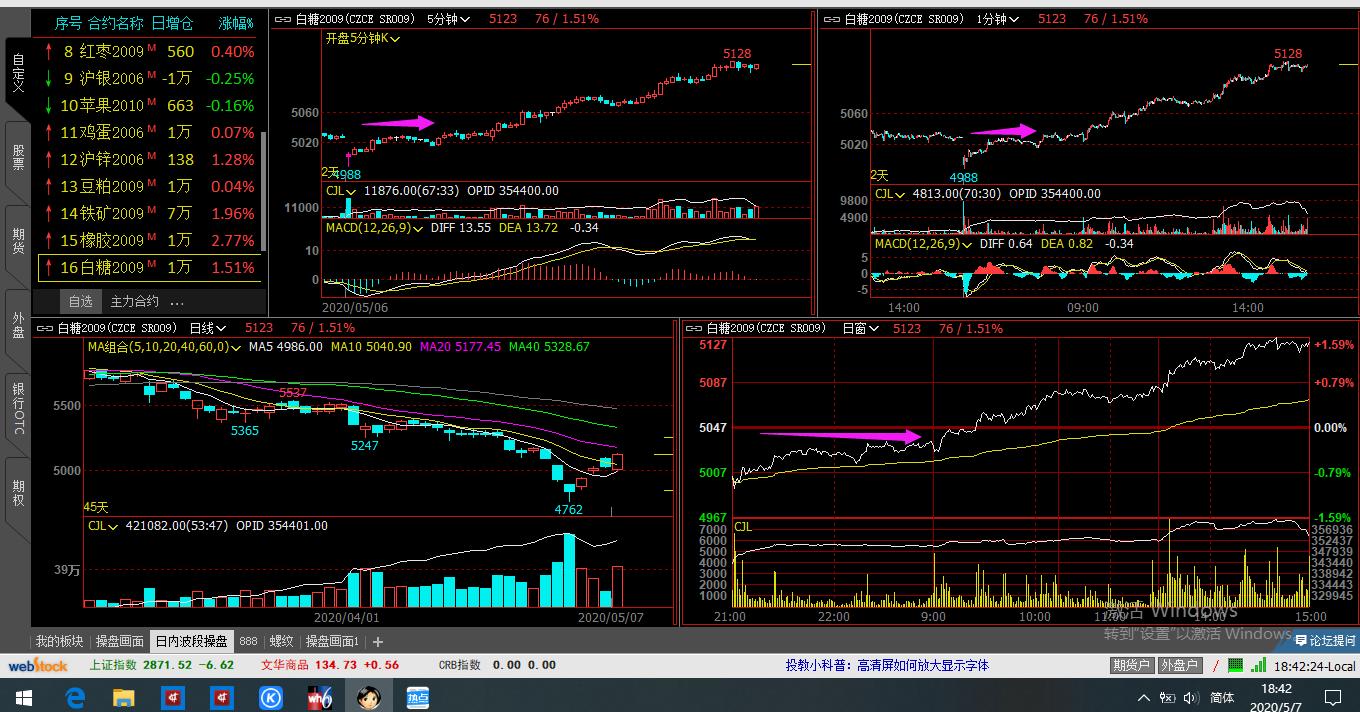Open the wh6 app on the taskbar
Image resolution: width=1360 pixels, height=712 pixels.
coord(319,696)
